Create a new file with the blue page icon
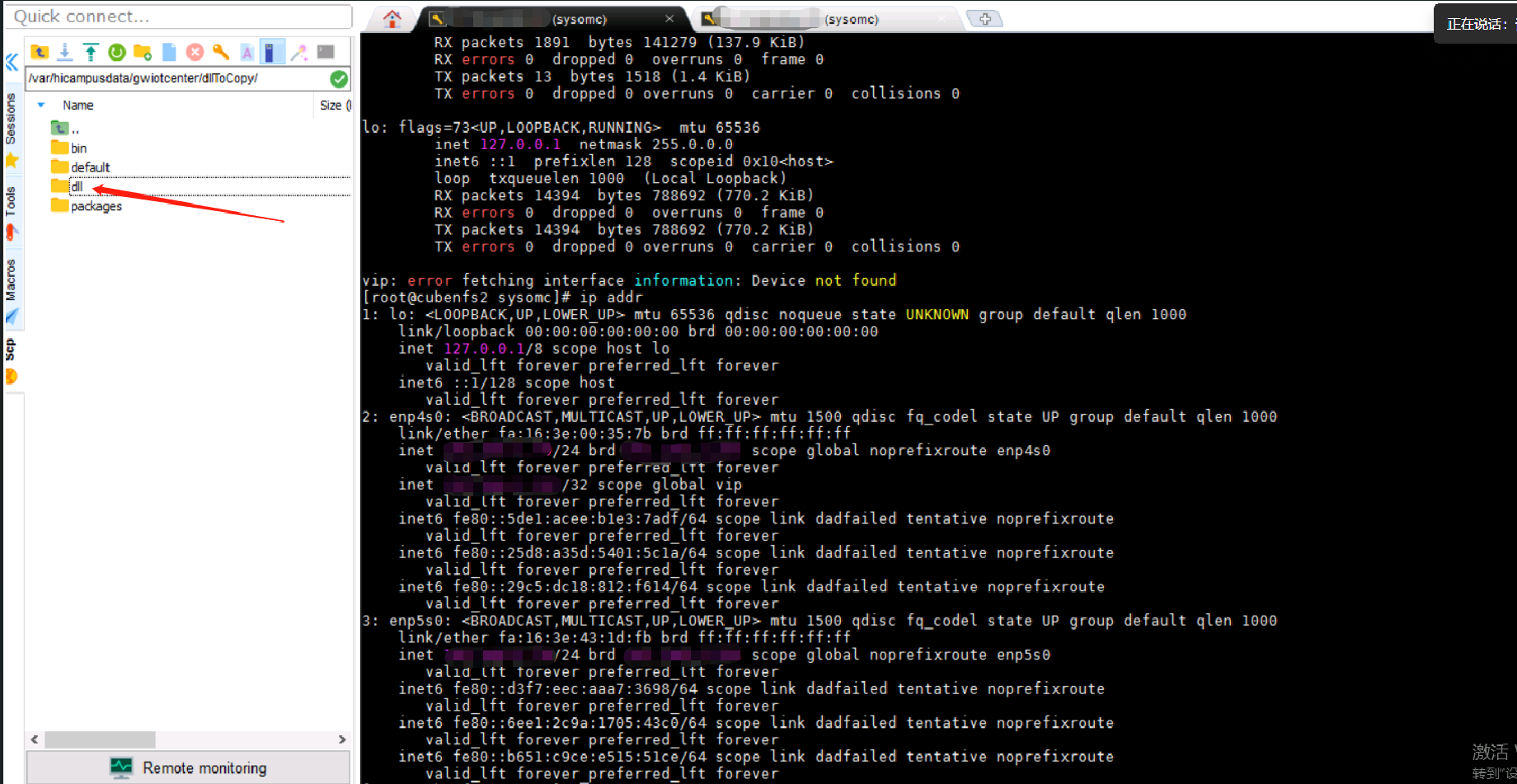This screenshot has height=784, width=1517. (x=169, y=53)
